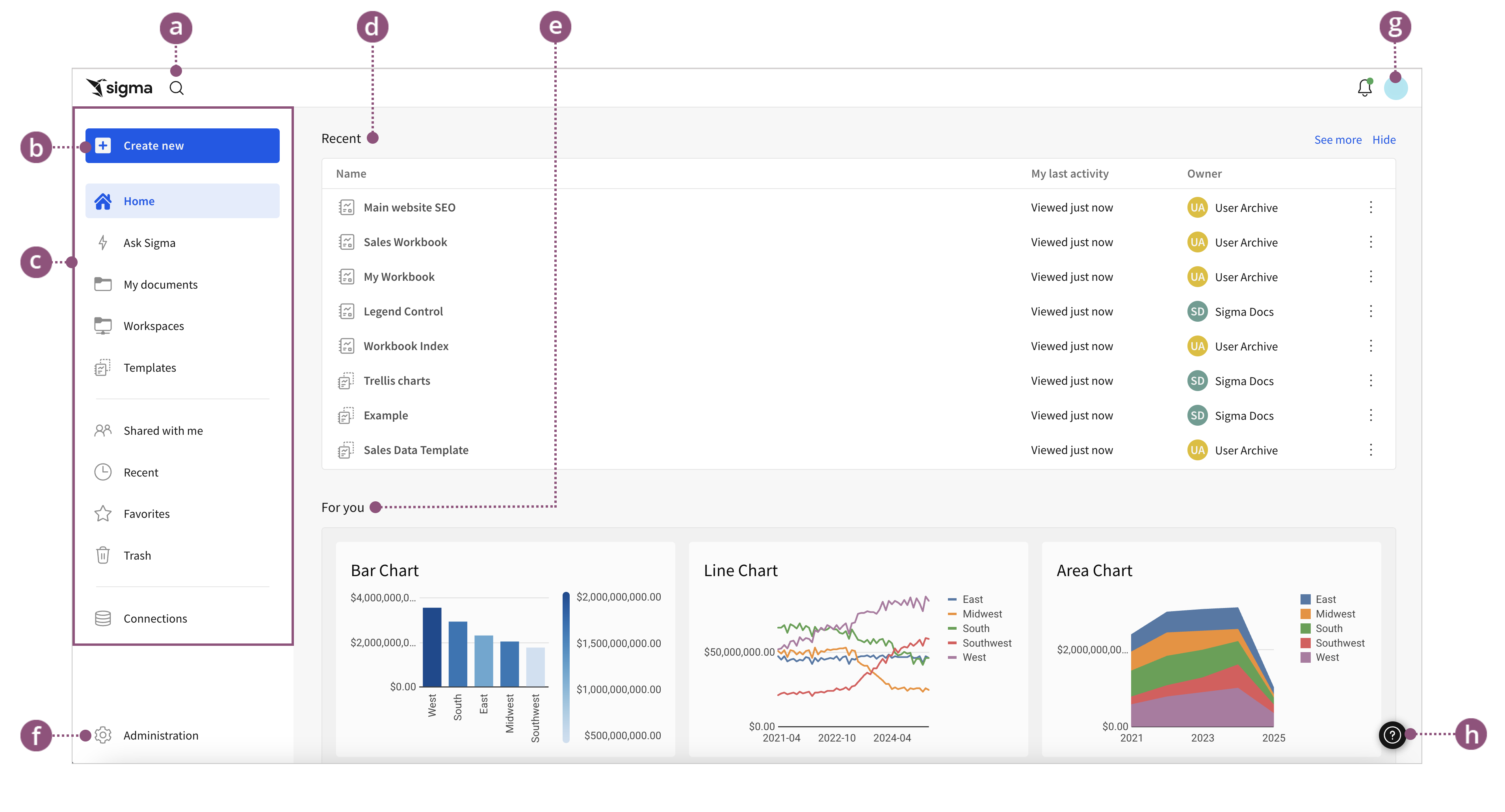
Task: Open more options for Main website SEO
Action: click(x=1371, y=208)
